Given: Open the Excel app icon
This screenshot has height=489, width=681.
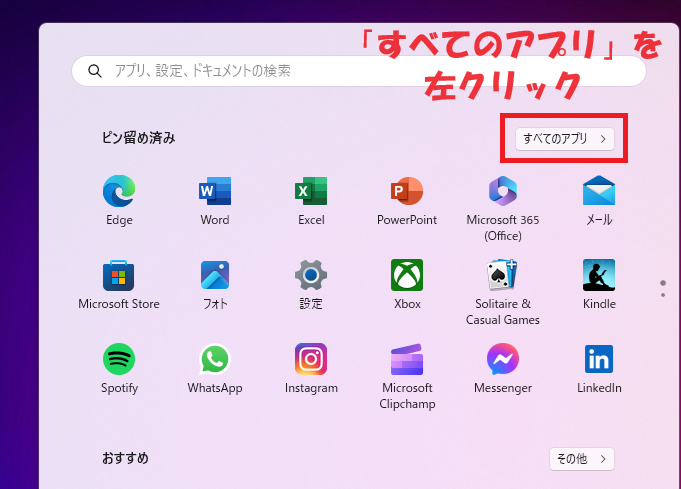Looking at the screenshot, I should point(311,191).
